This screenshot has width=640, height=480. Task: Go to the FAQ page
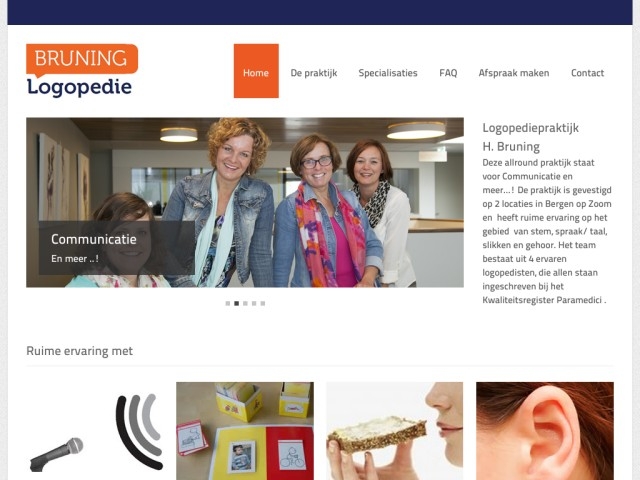coord(448,73)
